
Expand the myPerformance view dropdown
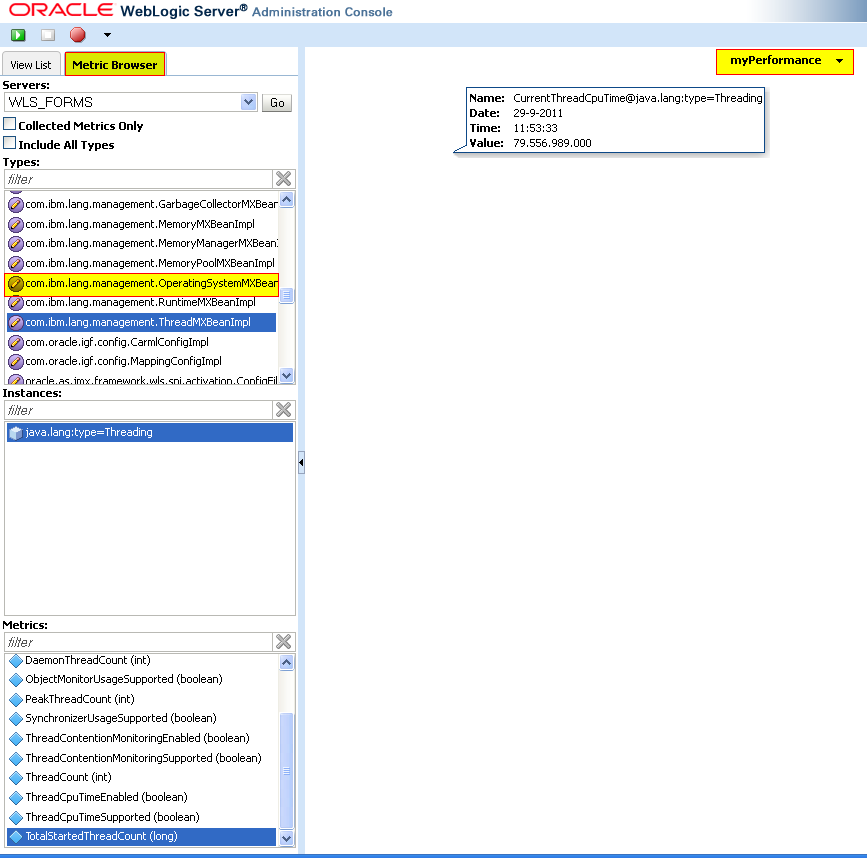pos(838,61)
